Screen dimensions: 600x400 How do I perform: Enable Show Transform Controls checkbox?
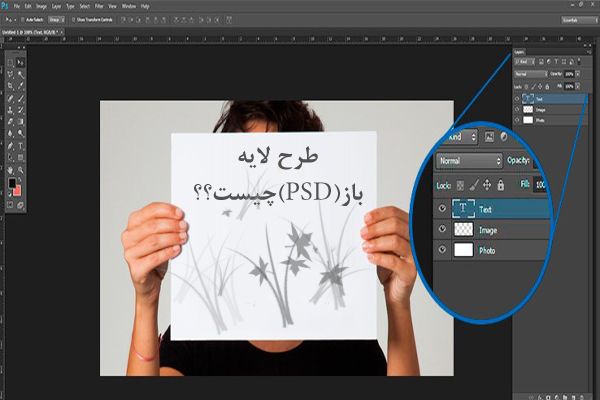[x=74, y=20]
